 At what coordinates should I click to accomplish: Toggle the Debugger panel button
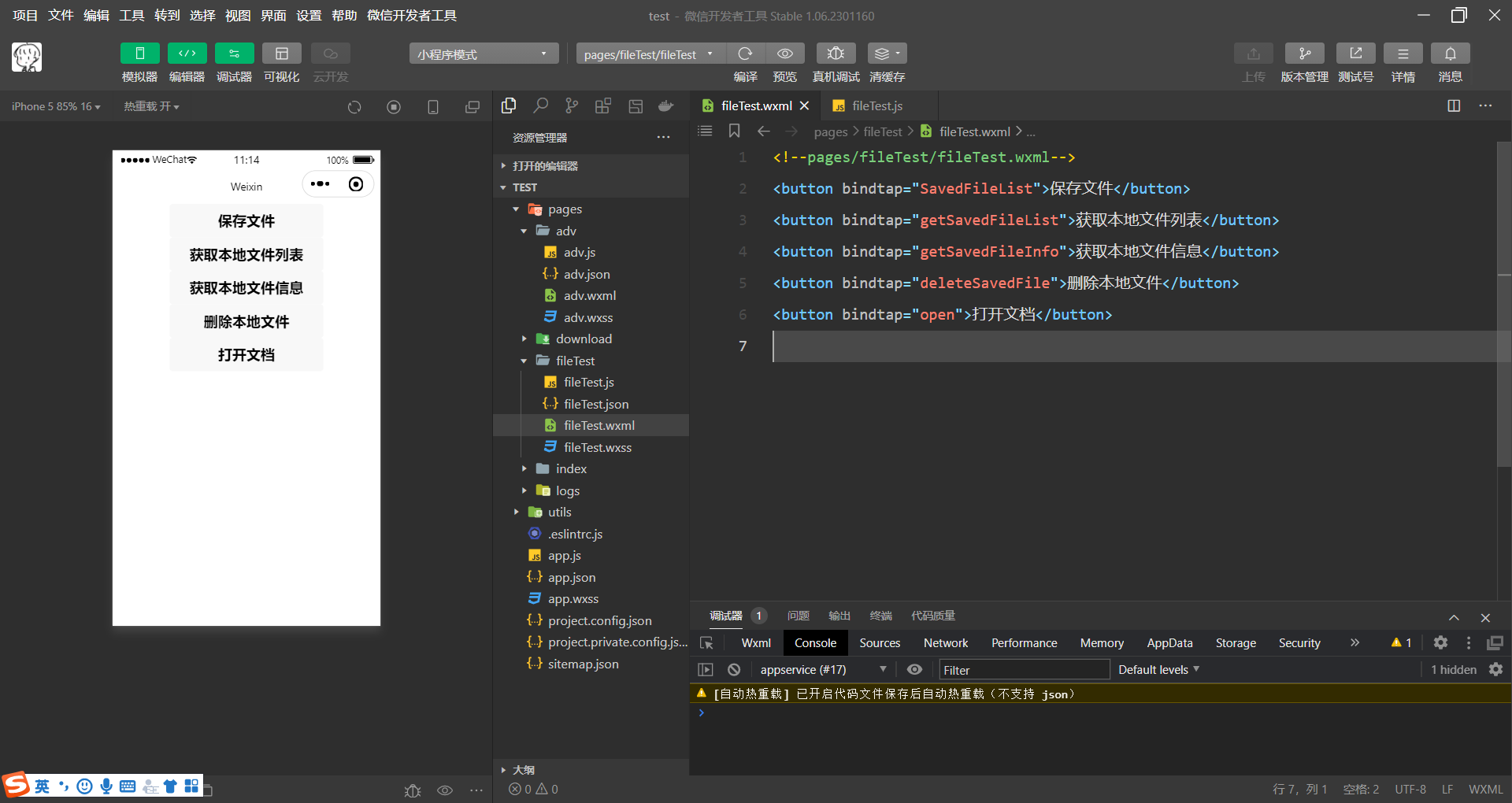click(x=235, y=54)
